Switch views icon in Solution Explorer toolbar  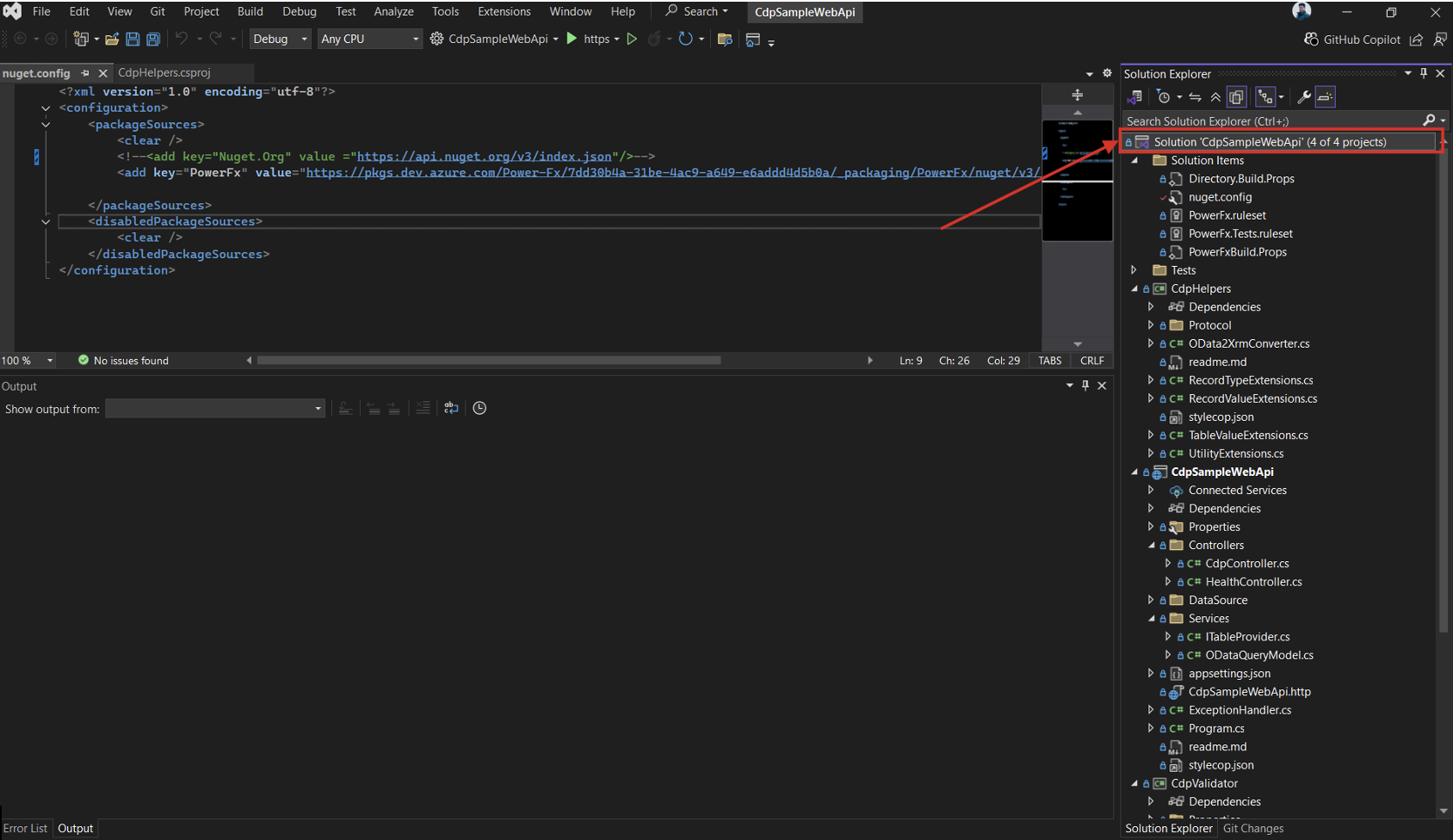[1135, 97]
